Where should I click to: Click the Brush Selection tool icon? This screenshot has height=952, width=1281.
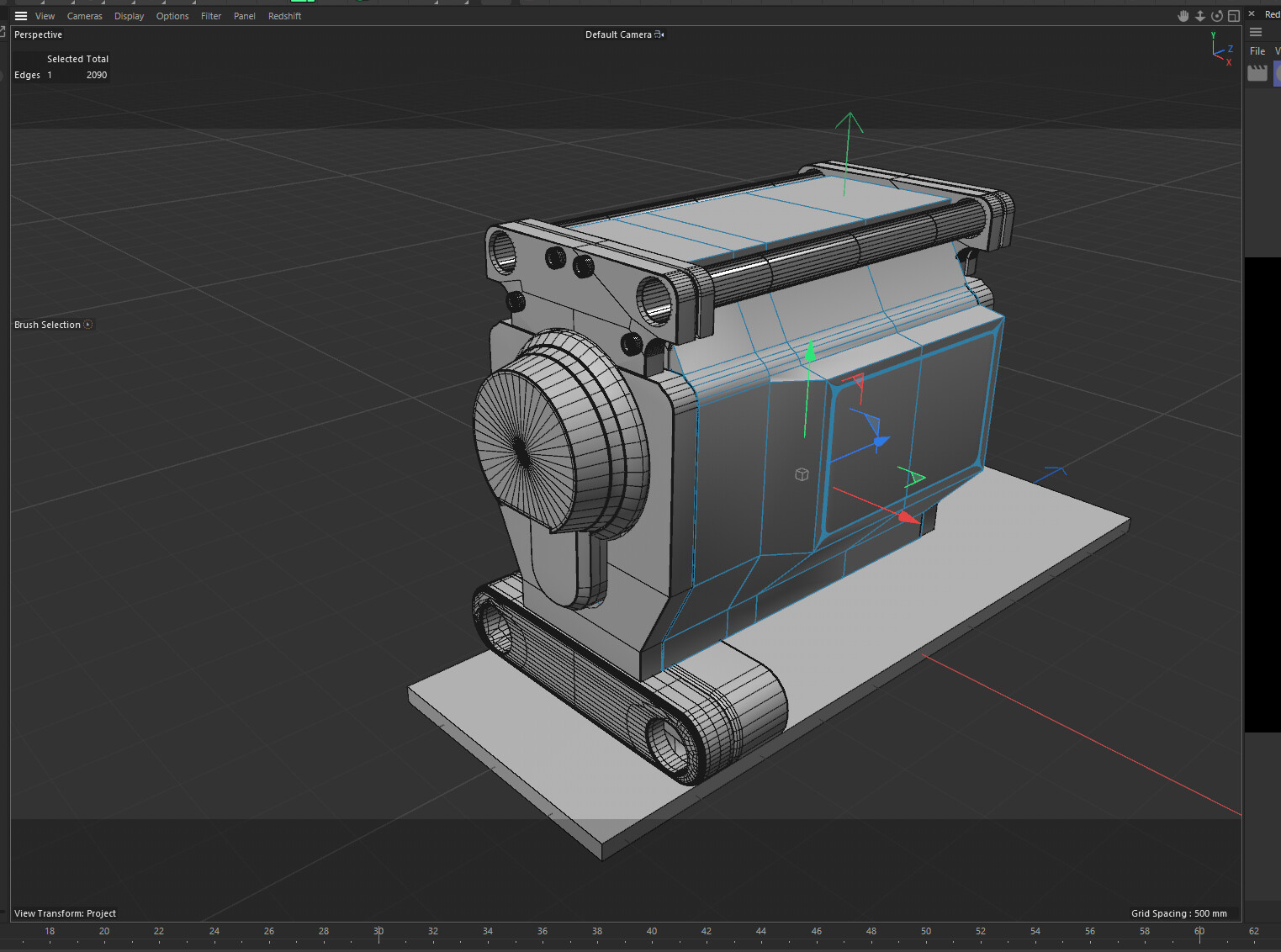pyautogui.click(x=88, y=325)
